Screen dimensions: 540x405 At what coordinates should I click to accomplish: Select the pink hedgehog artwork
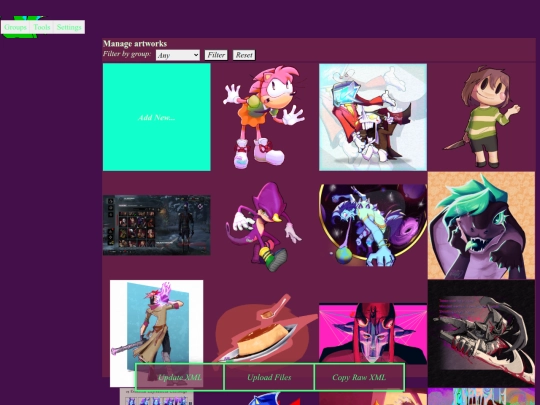click(264, 117)
